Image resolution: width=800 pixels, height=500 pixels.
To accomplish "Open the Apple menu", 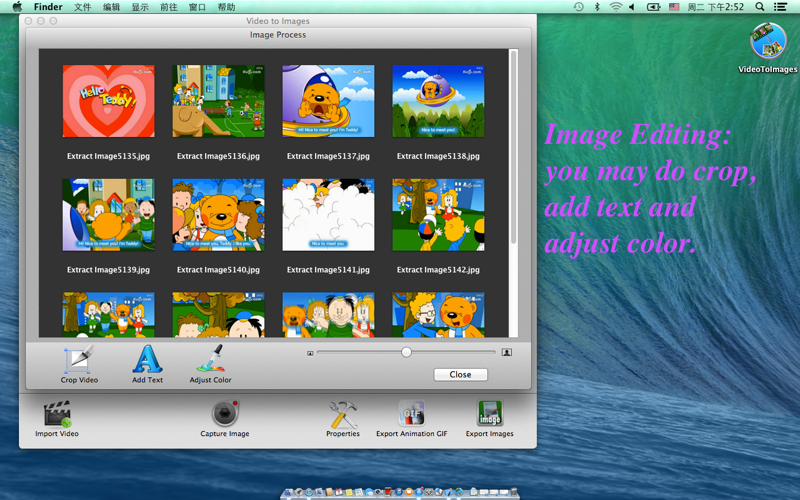I will point(17,7).
